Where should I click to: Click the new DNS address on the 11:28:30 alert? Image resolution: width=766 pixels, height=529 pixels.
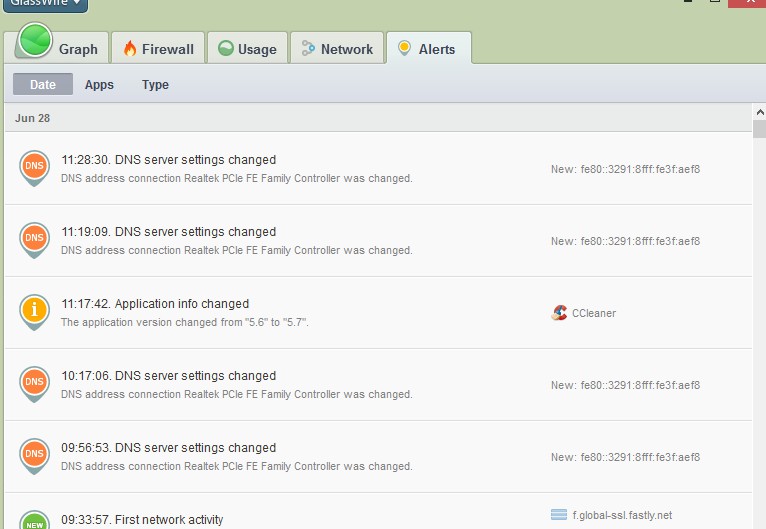(625, 169)
